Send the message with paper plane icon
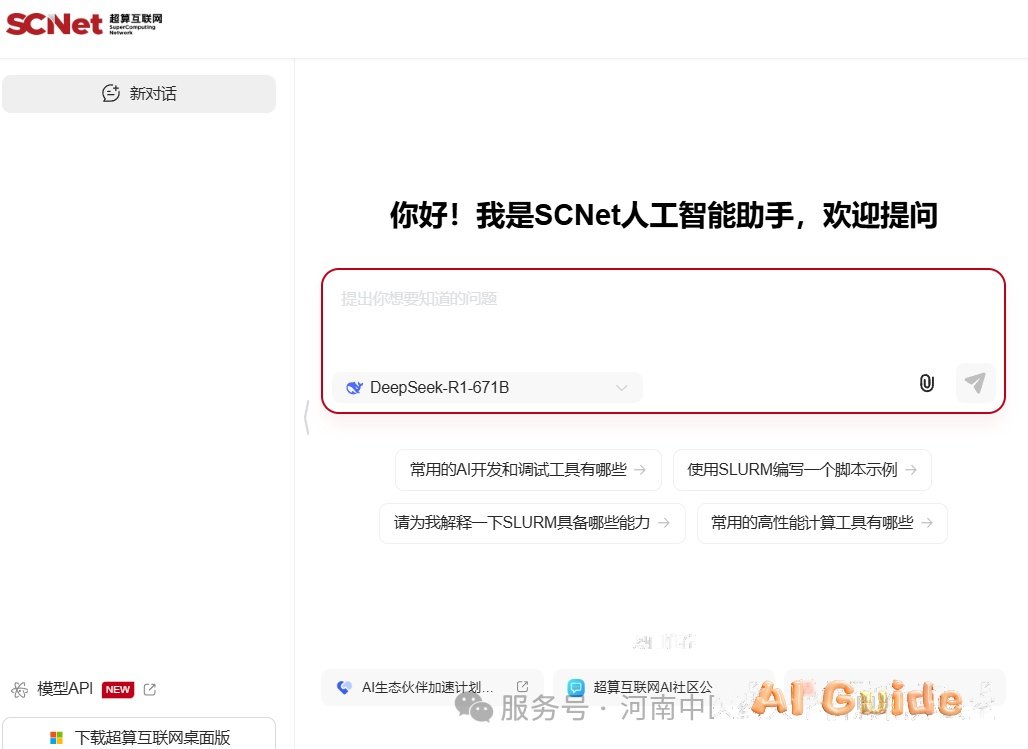Viewport: 1028px width, 749px height. click(x=975, y=383)
